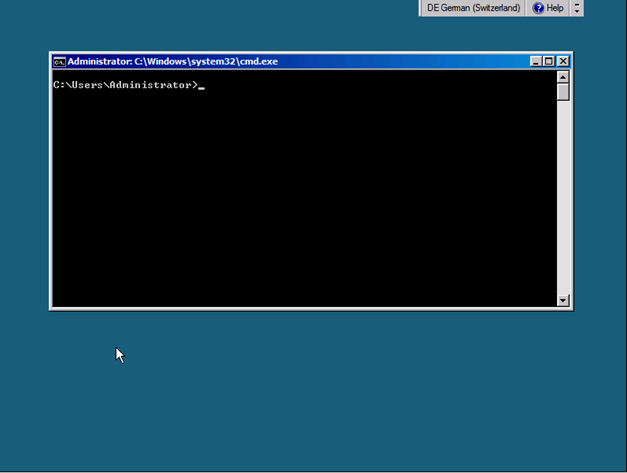This screenshot has height=473, width=627.
Task: Click the Administrator cmd.exe title bar text
Action: click(172, 62)
